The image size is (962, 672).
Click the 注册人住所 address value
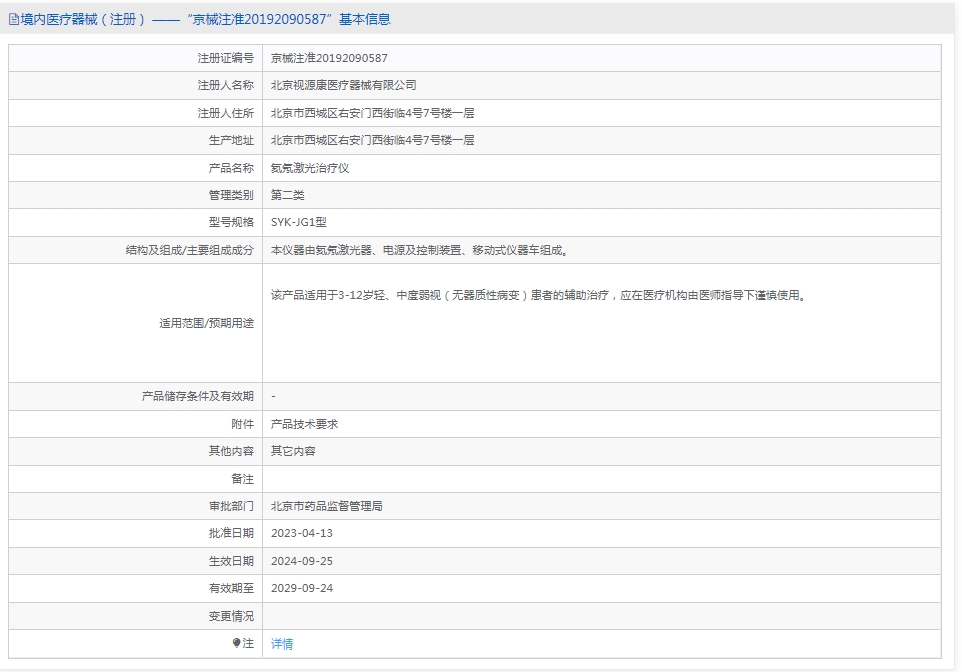372,114
